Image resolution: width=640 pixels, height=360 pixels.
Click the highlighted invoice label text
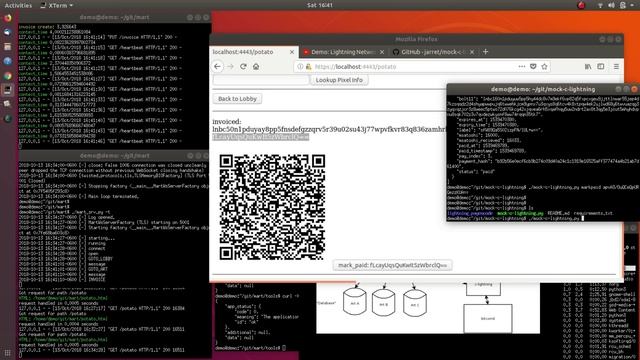260,137
